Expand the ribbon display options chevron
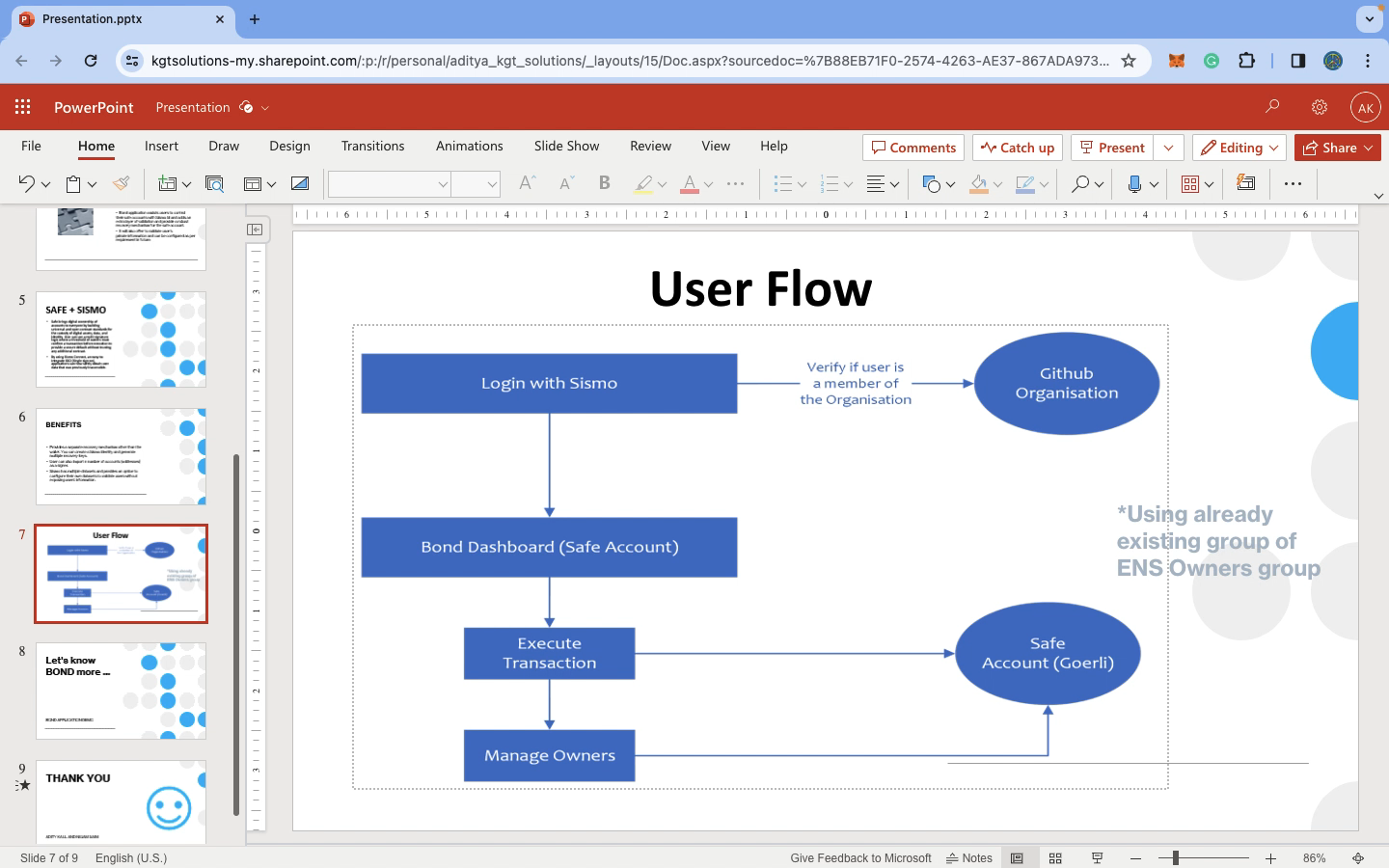This screenshot has height=868, width=1389. (x=1377, y=196)
